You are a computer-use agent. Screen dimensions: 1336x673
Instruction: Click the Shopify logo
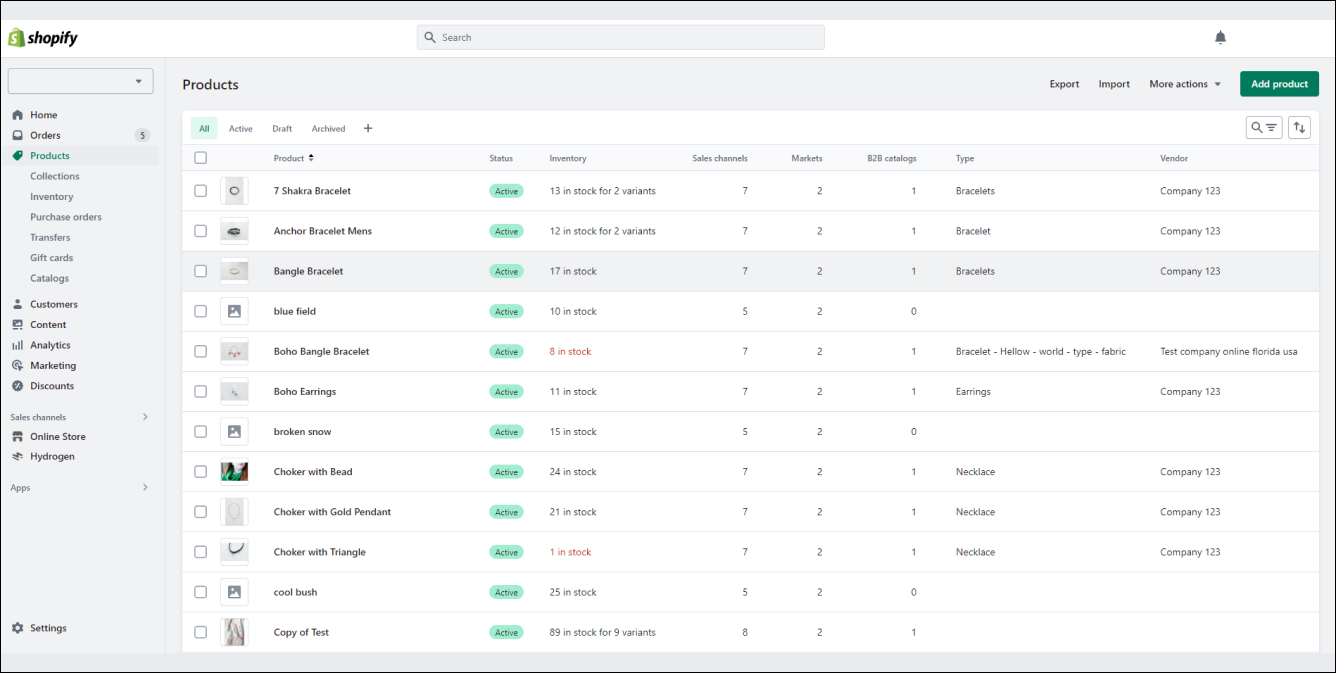click(43, 38)
